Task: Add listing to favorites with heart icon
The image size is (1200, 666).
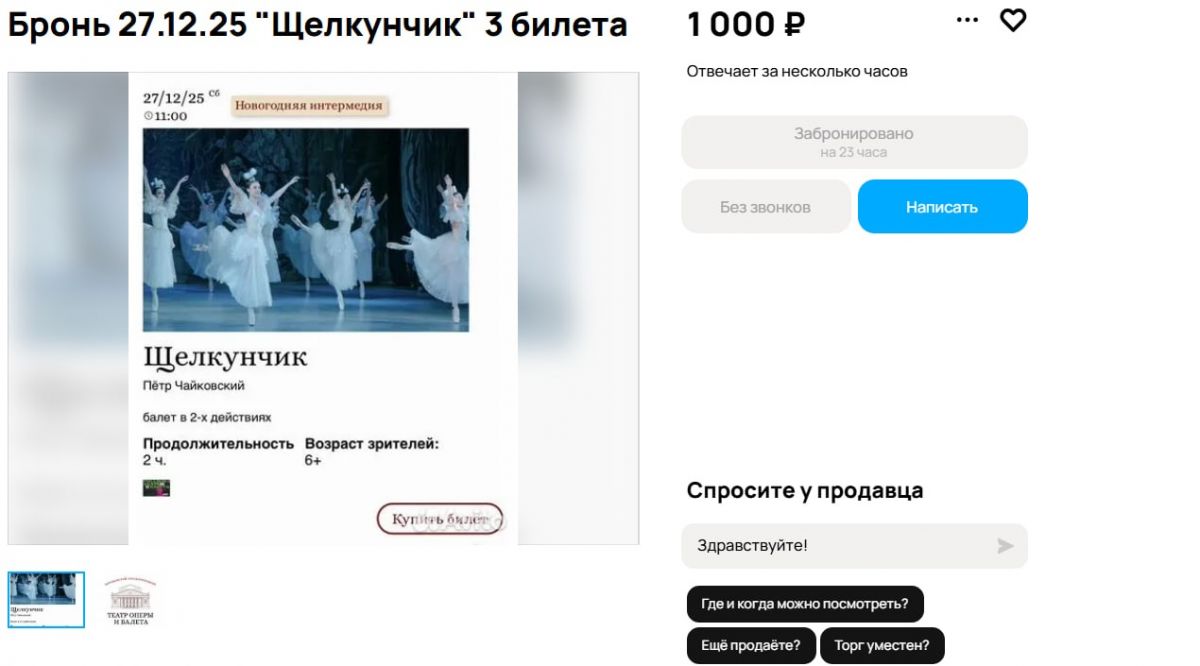Action: 1013,20
